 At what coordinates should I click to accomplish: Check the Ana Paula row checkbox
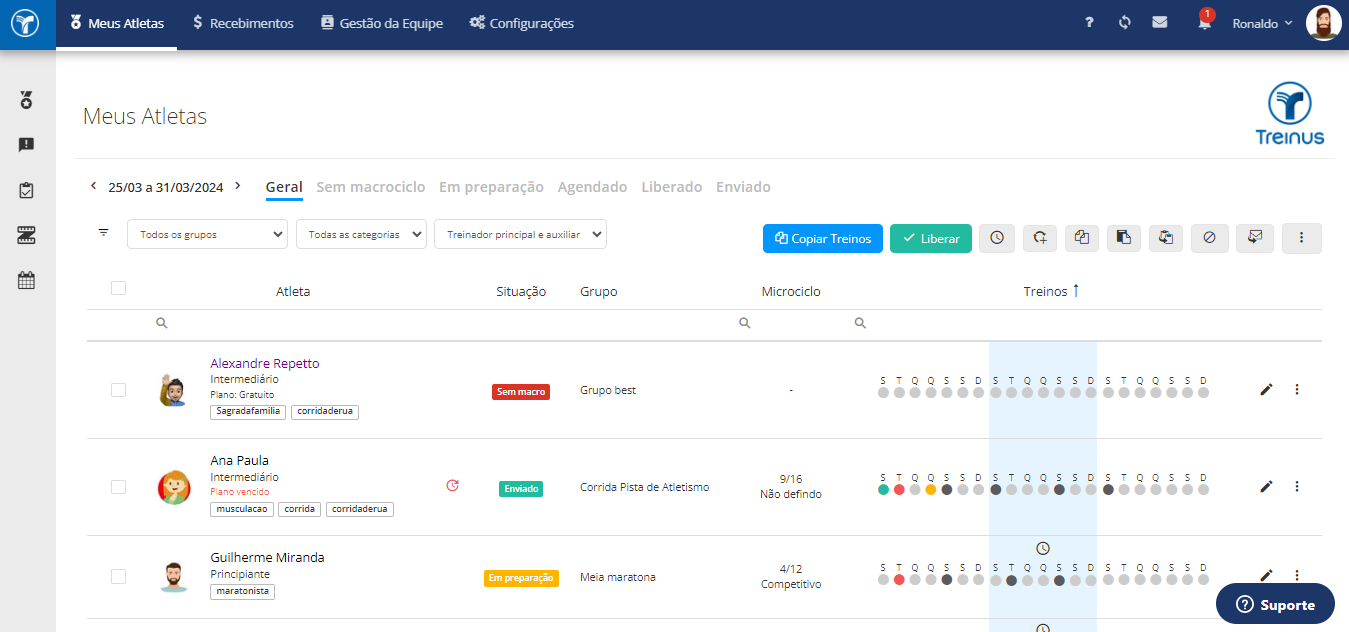[119, 487]
